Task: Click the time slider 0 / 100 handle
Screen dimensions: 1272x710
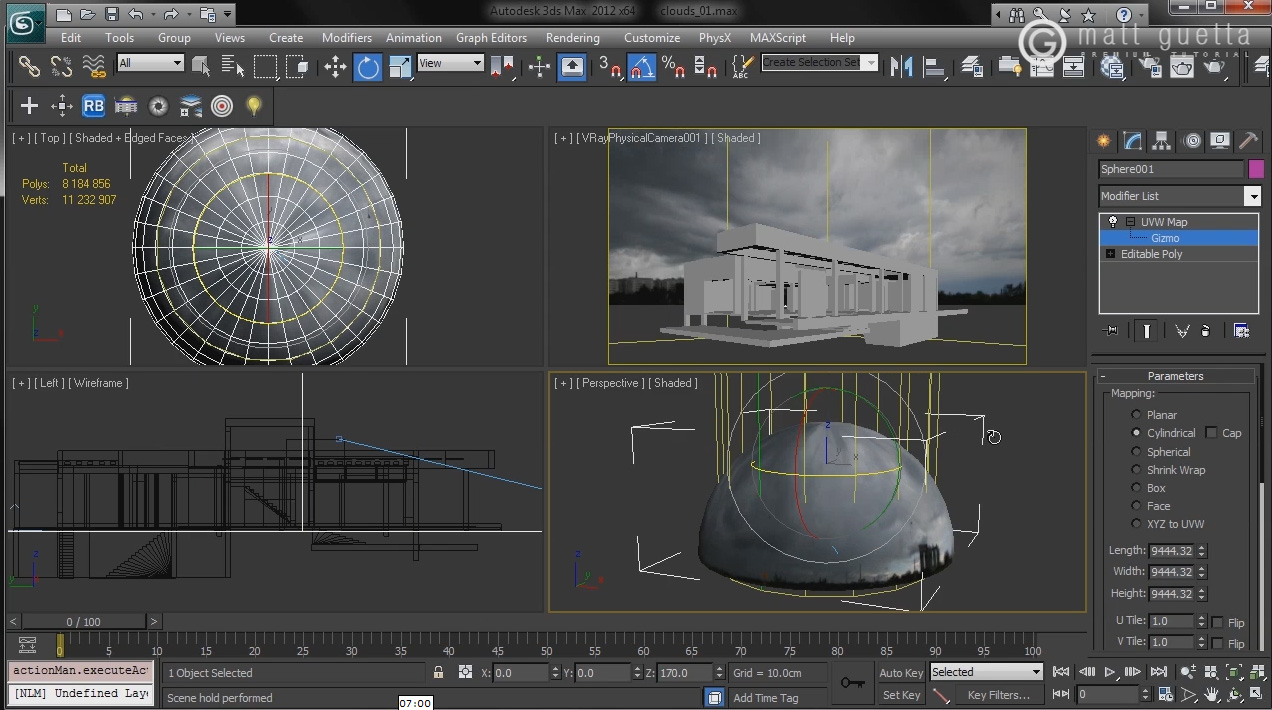Action: pyautogui.click(x=84, y=622)
